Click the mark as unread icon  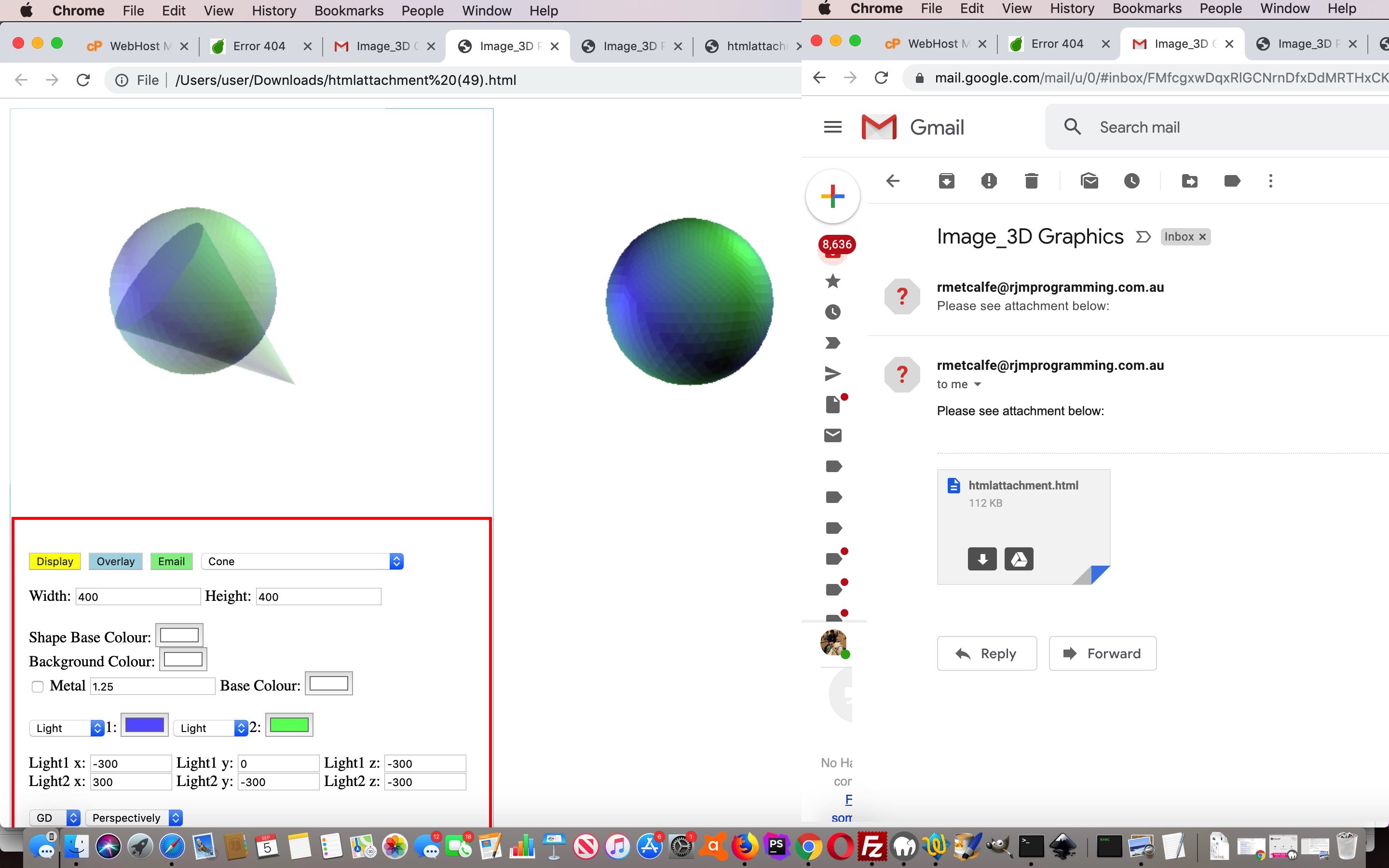pos(1089,181)
